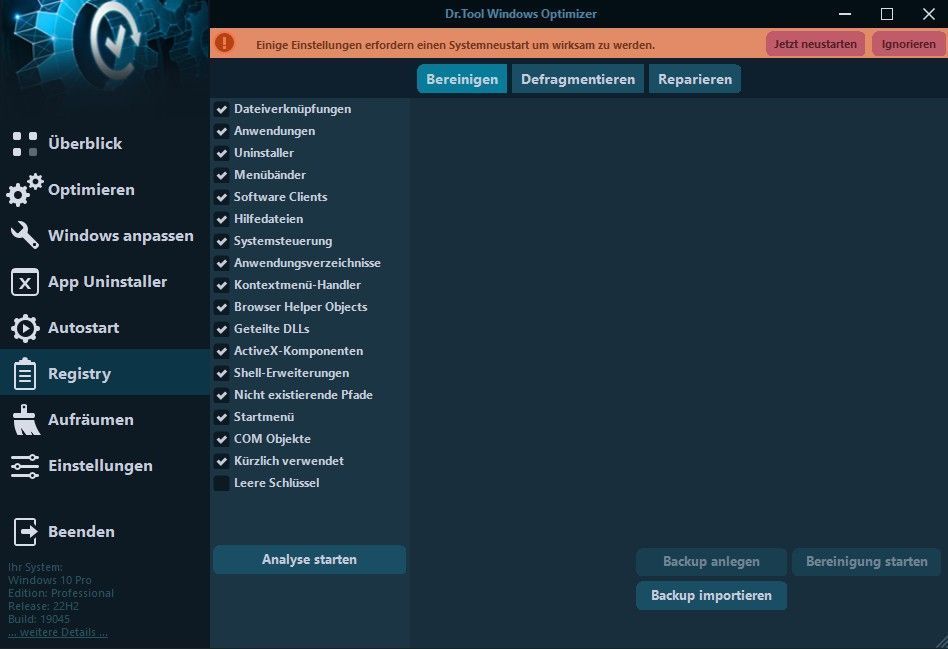Uncheck the Dateiverknüpfungen checkbox
The width and height of the screenshot is (948, 649).
tap(222, 109)
